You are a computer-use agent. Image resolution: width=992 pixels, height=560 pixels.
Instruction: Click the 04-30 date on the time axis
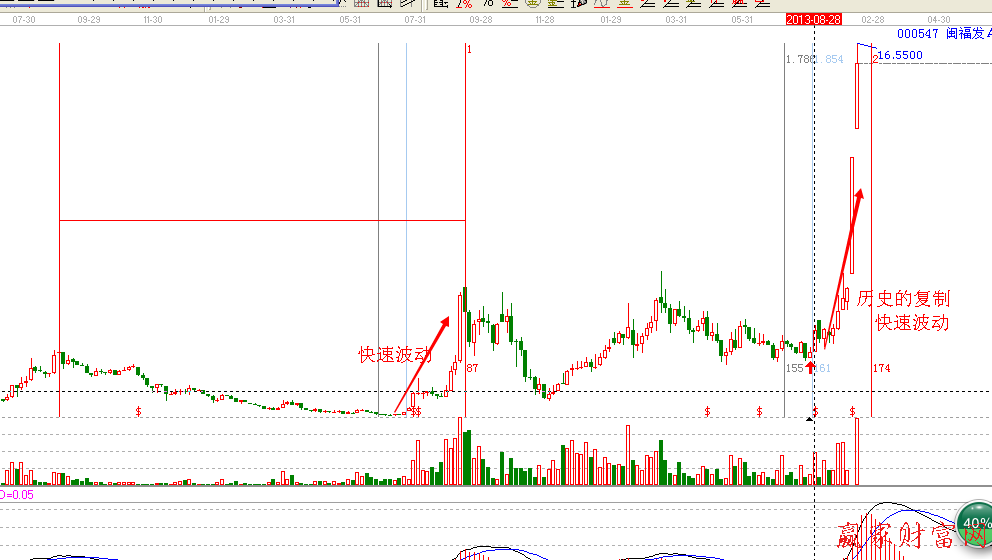coord(938,19)
